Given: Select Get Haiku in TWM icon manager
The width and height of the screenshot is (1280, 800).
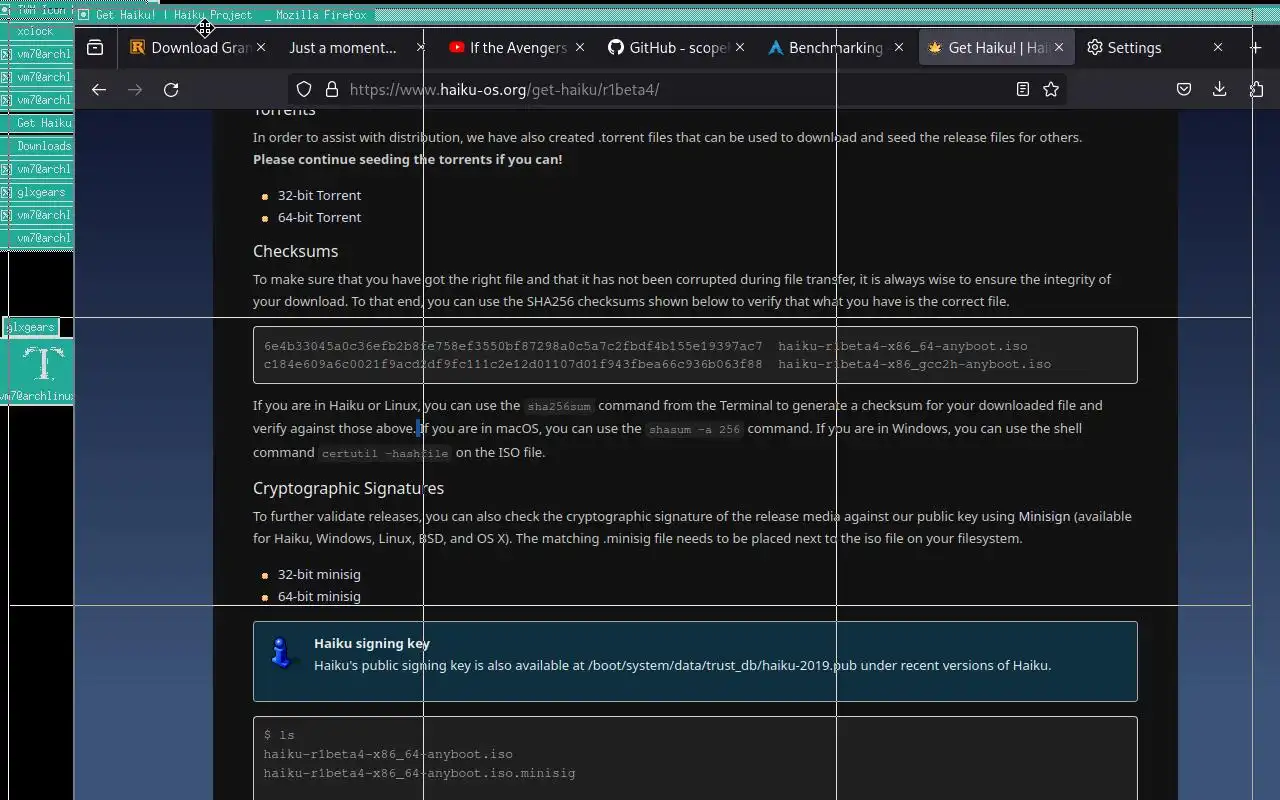Looking at the screenshot, I should (x=37, y=123).
